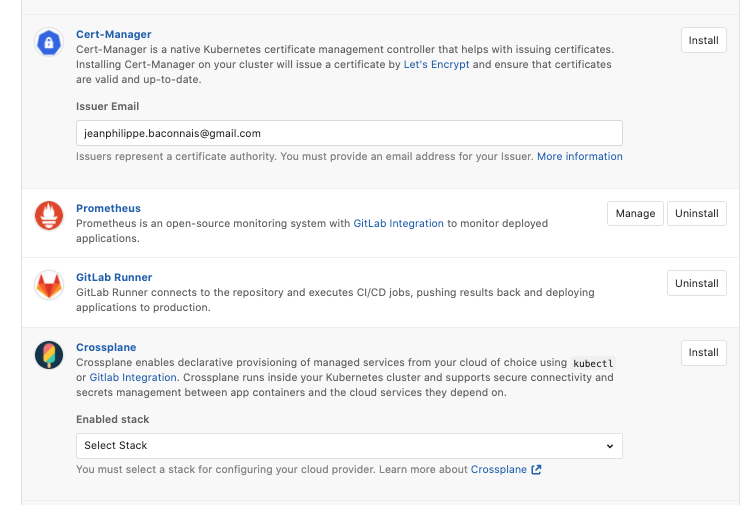Install the Cert-Manager application

pos(704,41)
